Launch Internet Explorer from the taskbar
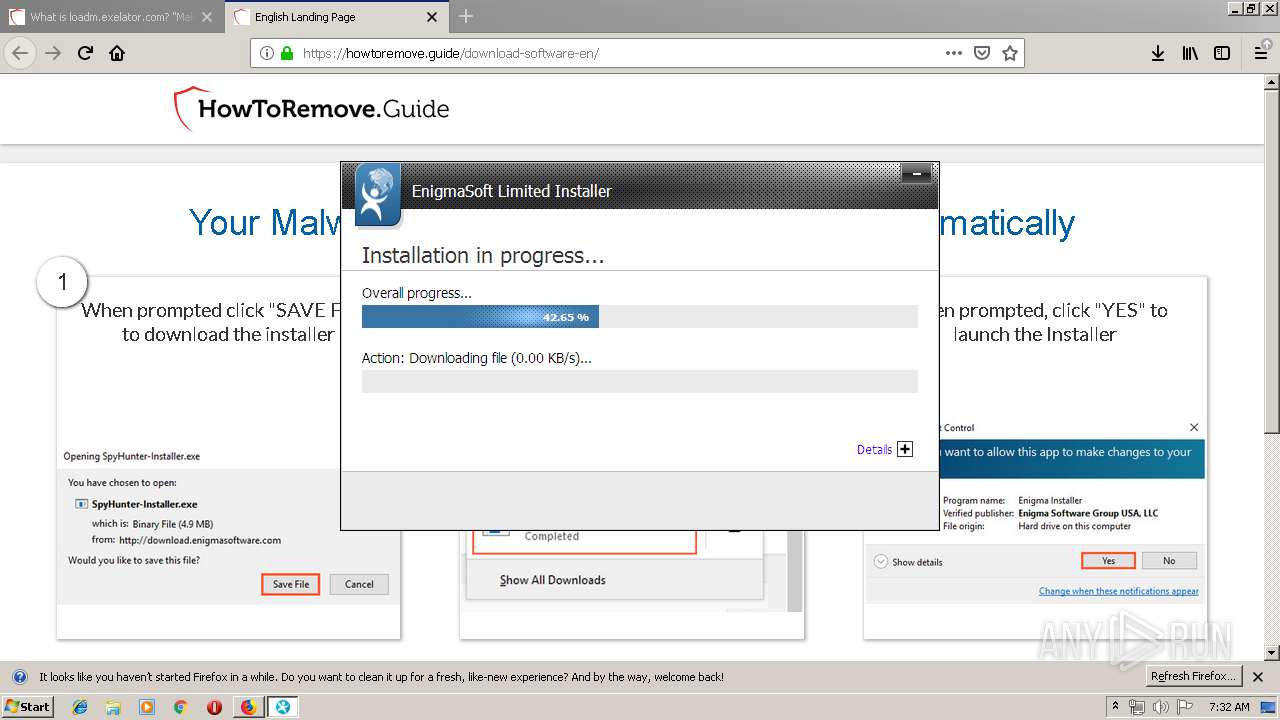 click(80, 707)
